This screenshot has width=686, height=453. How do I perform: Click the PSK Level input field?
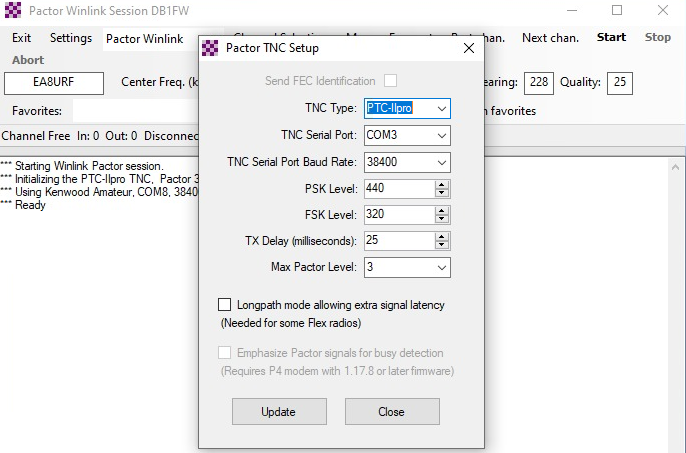(398, 188)
